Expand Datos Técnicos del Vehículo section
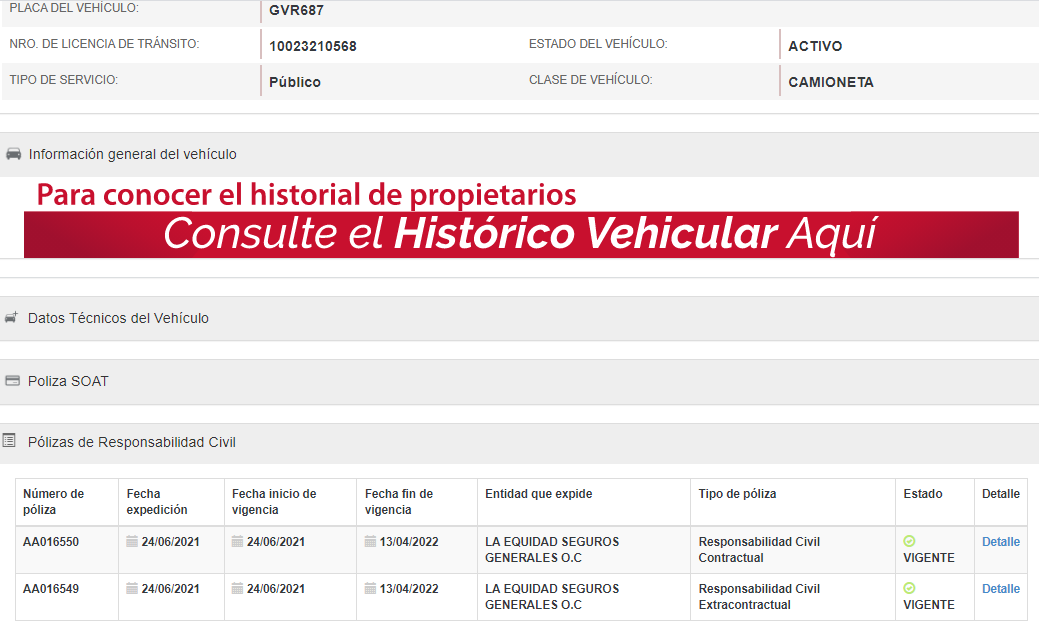Screen dimensions: 1039x624 118,318
